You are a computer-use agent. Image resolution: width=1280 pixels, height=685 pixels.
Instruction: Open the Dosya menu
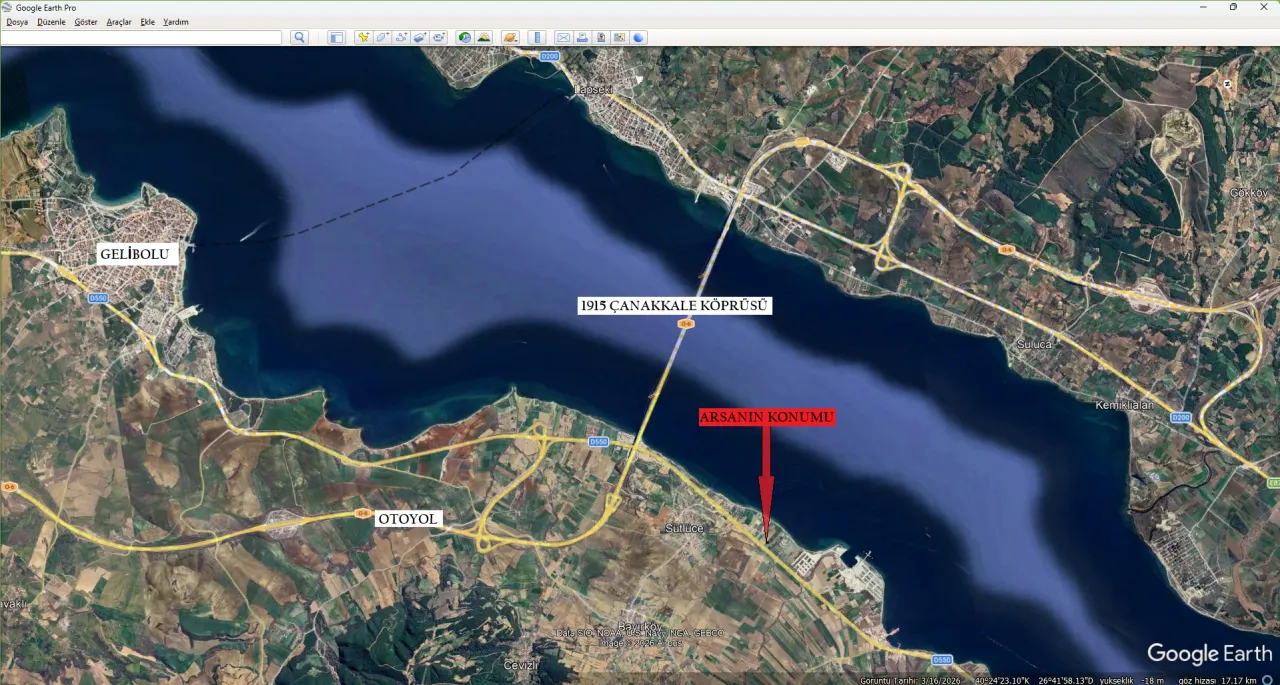(17, 22)
